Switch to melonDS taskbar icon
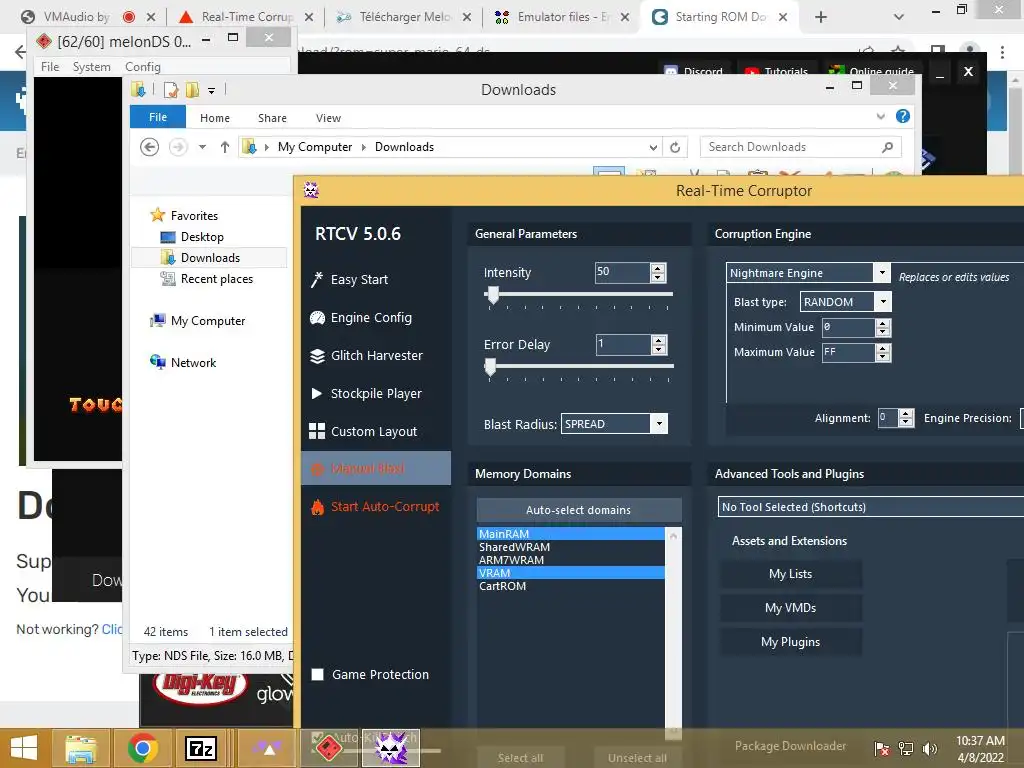 (328, 748)
